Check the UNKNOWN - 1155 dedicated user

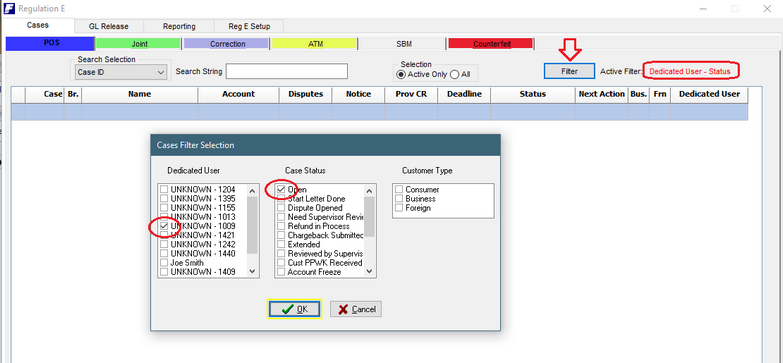click(164, 208)
